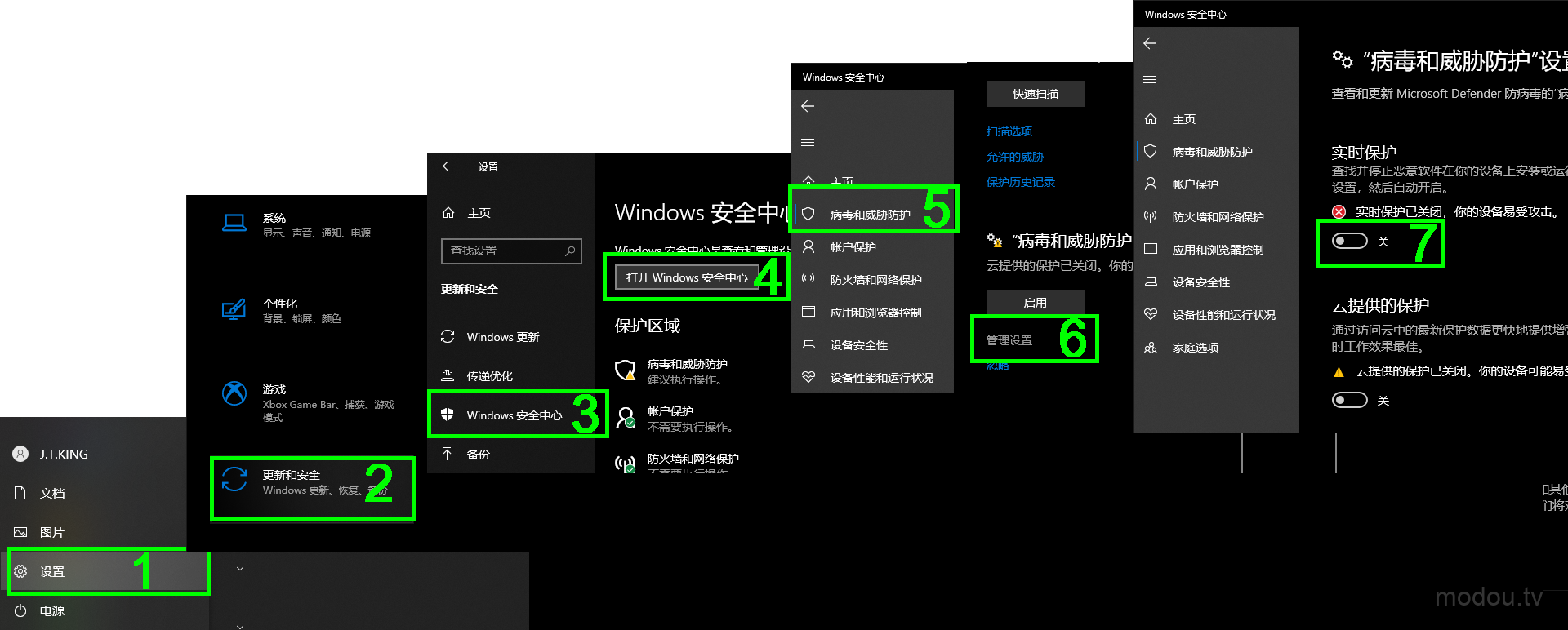This screenshot has width=1568, height=630.
Task: Open the 管理设置 link
Action: coord(1009,340)
